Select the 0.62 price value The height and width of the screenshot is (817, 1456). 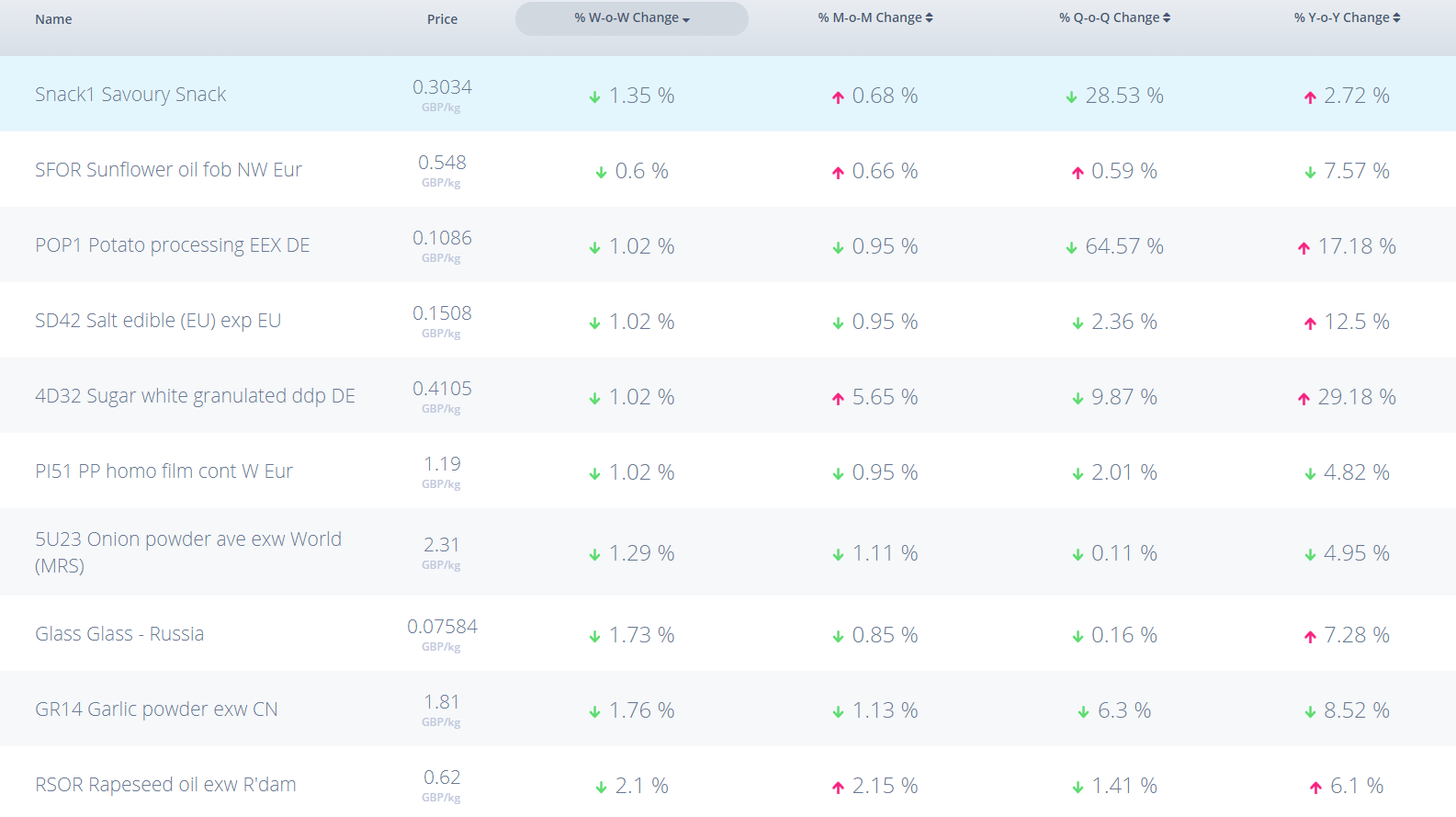point(442,777)
